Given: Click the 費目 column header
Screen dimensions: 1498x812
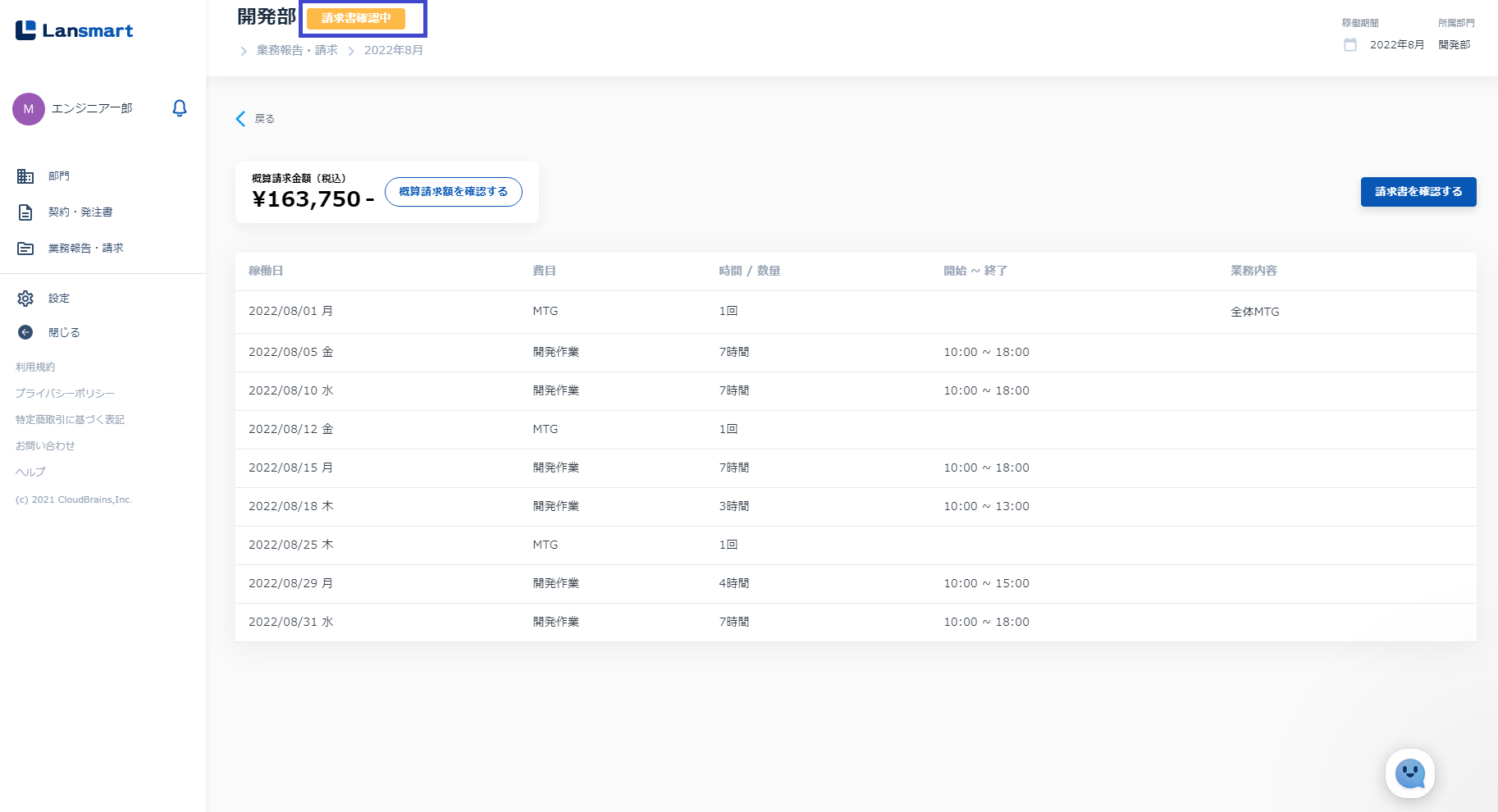Looking at the screenshot, I should [x=545, y=271].
